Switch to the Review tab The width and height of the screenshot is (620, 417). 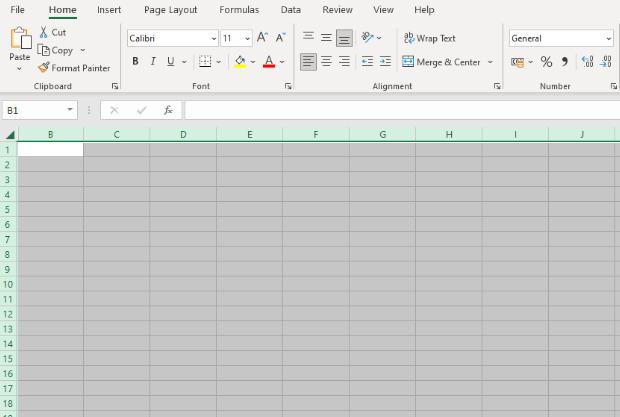pos(337,10)
